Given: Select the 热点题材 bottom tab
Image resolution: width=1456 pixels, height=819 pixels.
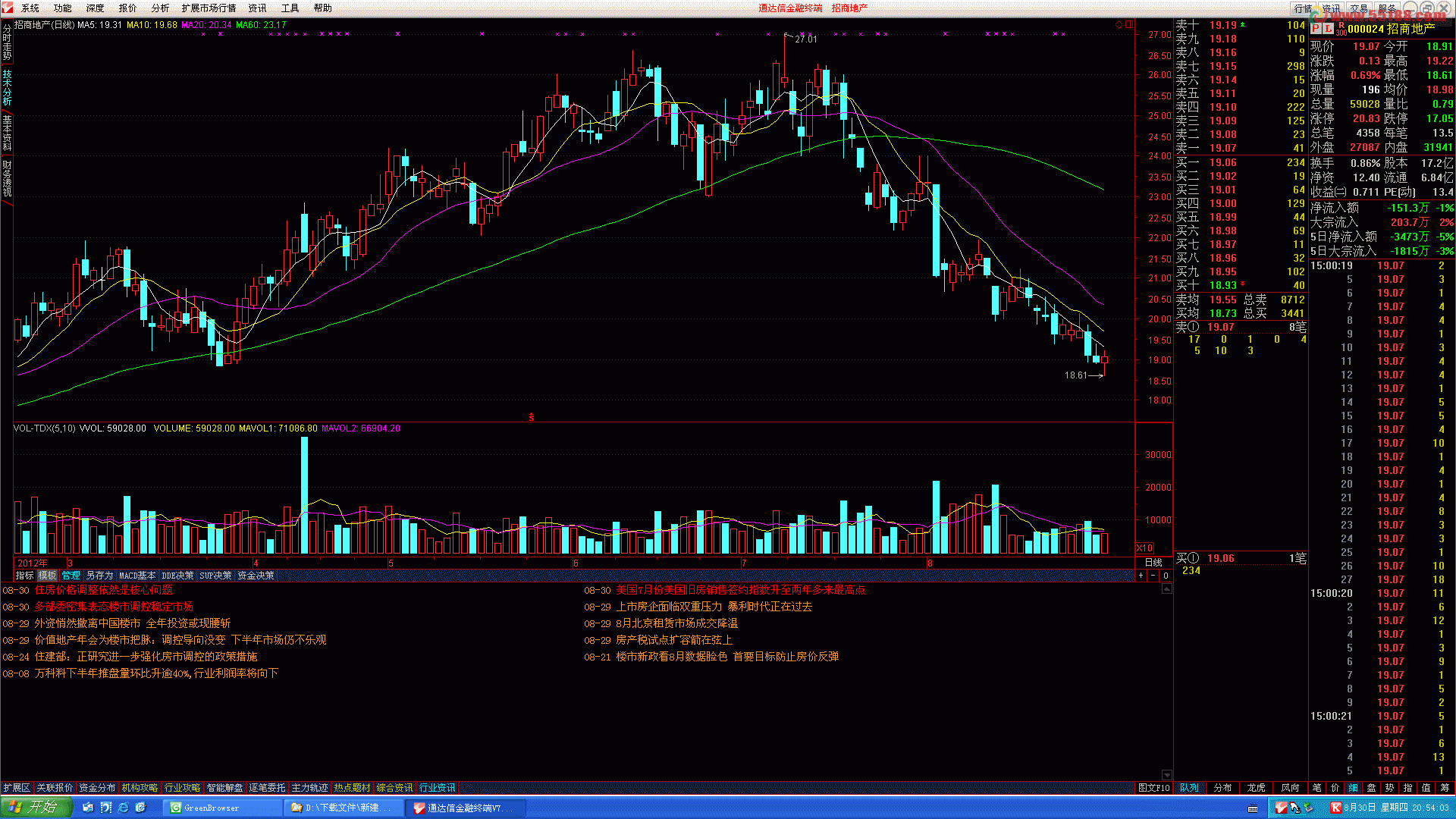Looking at the screenshot, I should tap(352, 788).
